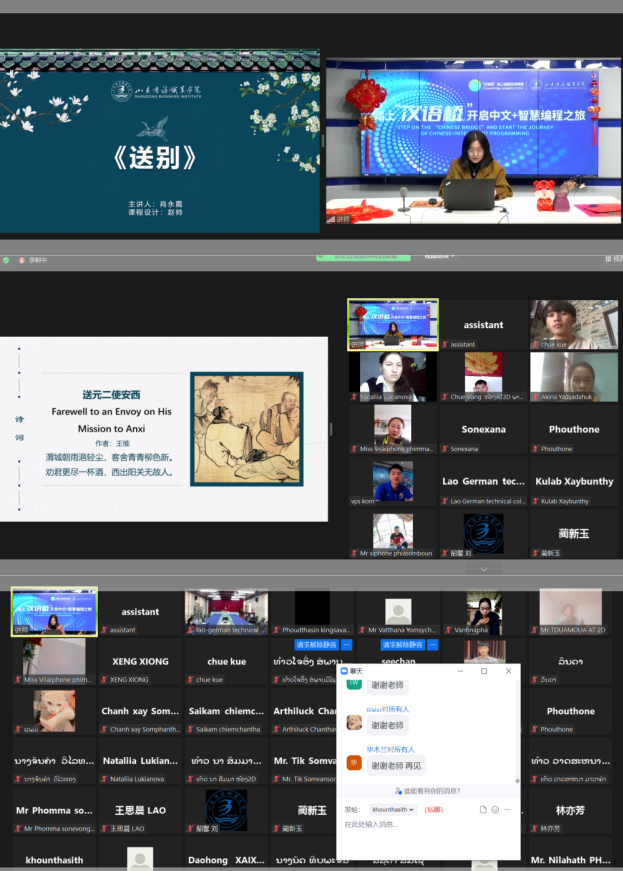This screenshot has width=623, height=871.
Task: Click the file attachment icon in chat
Action: click(x=483, y=809)
